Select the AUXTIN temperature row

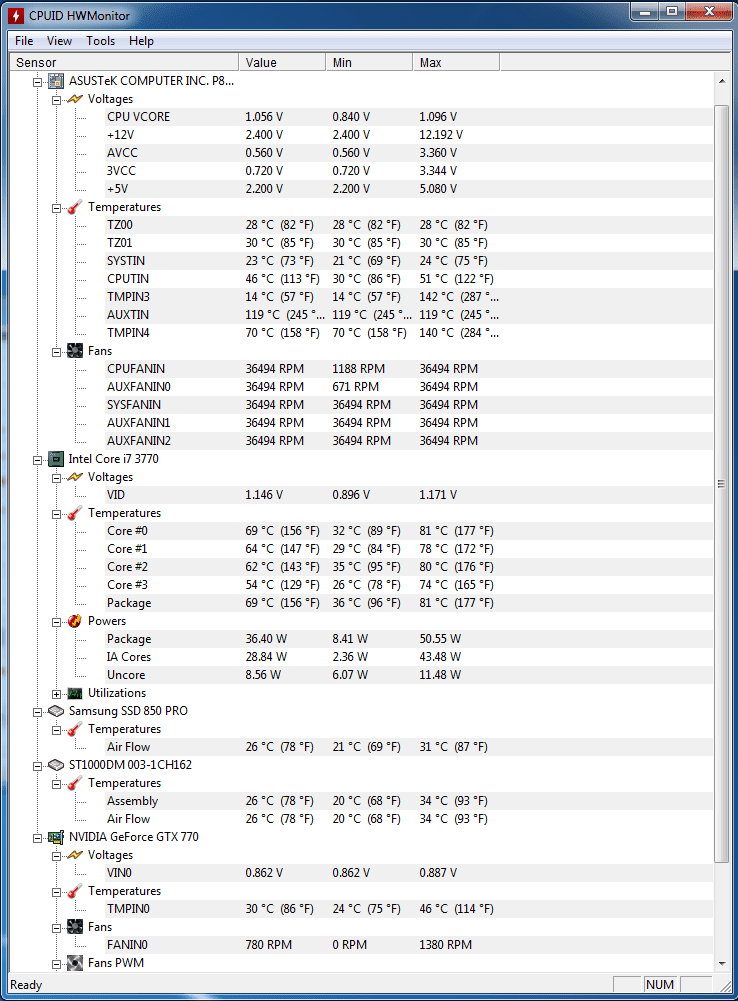point(409,315)
